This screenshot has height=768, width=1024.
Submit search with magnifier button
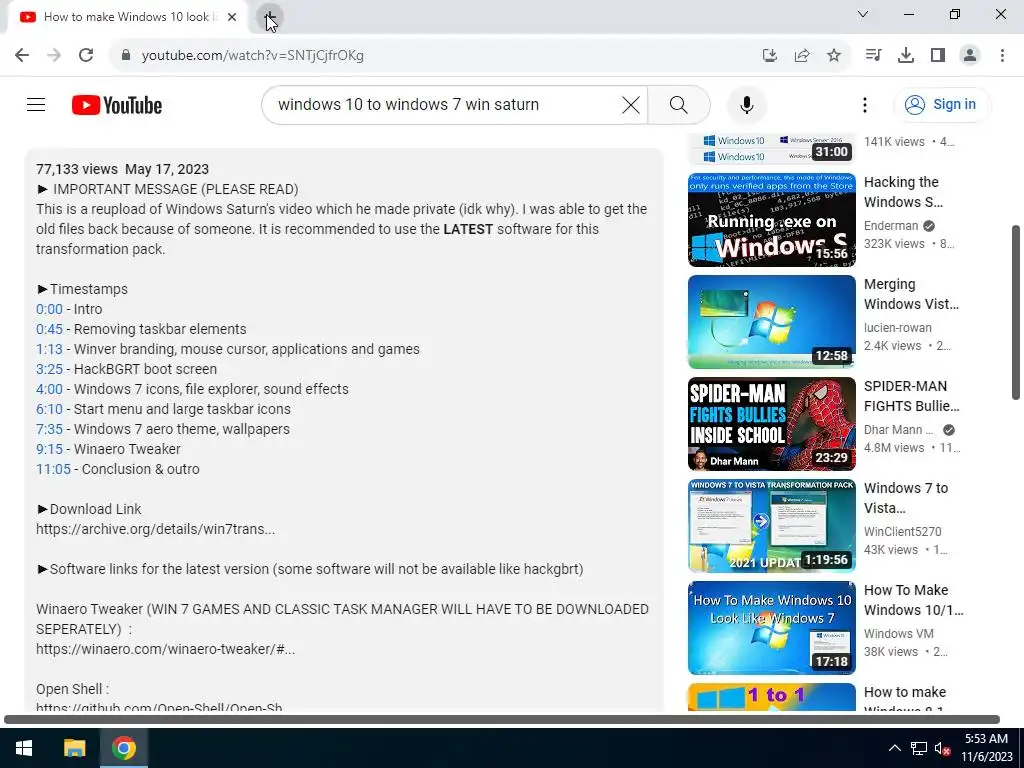coord(679,104)
